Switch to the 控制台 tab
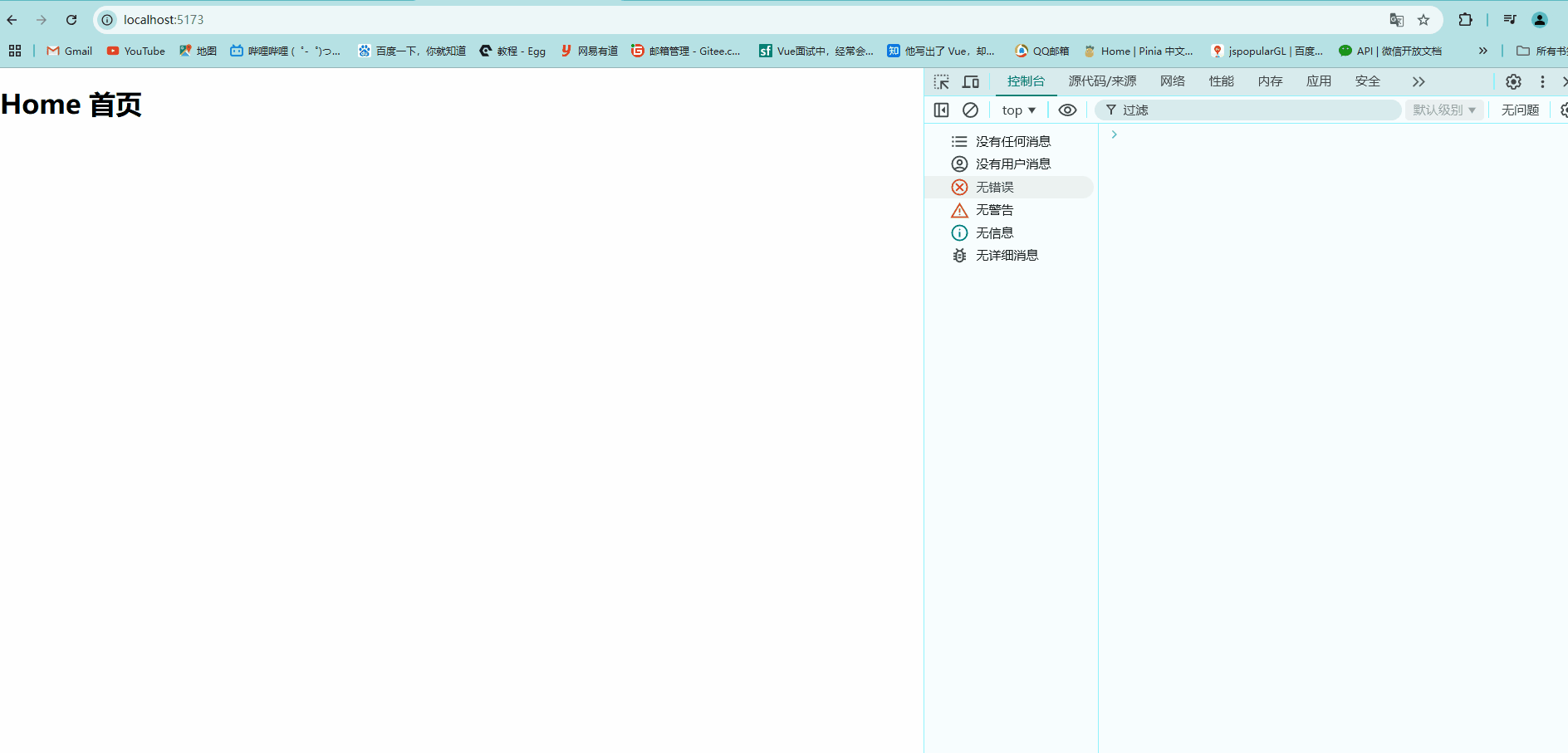Viewport: 1568px width, 753px height. (x=1026, y=81)
